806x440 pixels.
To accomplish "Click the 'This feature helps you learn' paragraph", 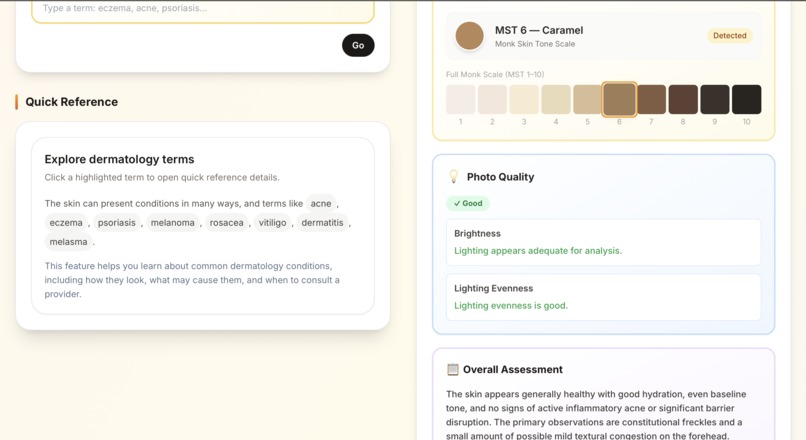I will (x=192, y=280).
